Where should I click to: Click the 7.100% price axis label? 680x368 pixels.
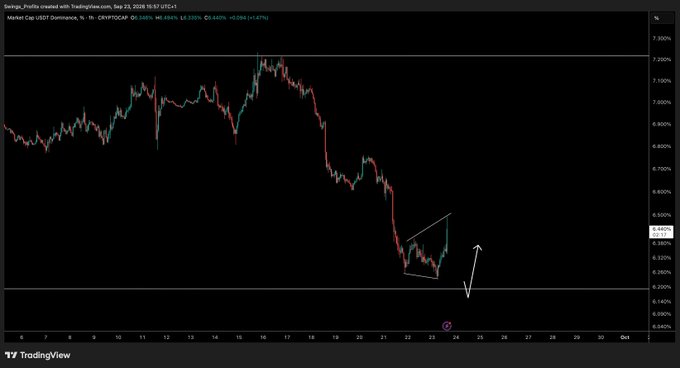[661, 81]
